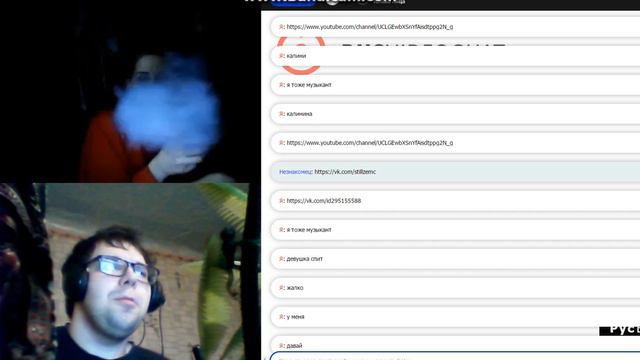
Task: Select the 'калинина' chat message
Action: [455, 114]
